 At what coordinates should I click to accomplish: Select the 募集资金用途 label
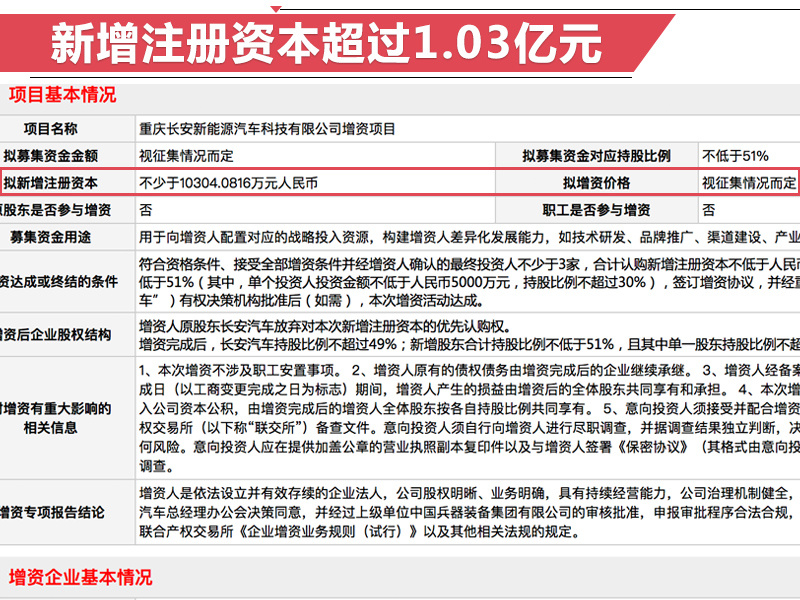pos(51,237)
